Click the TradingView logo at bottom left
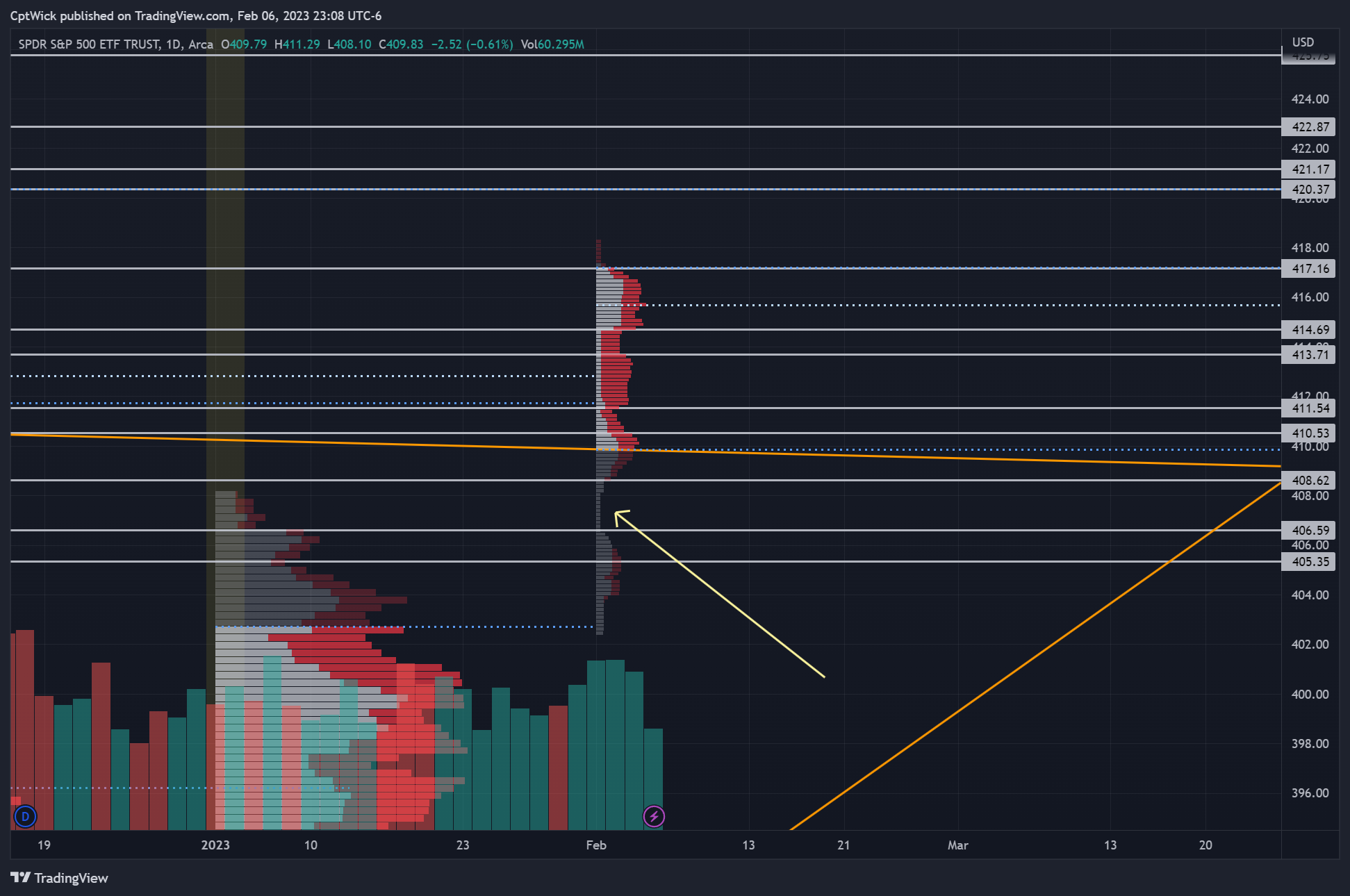This screenshot has width=1350, height=896. click(60, 878)
